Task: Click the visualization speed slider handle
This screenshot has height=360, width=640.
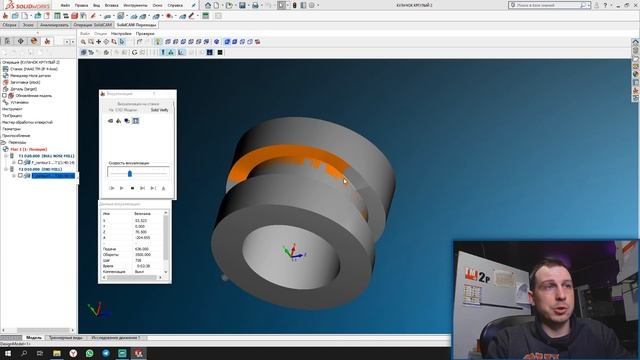Action: [130, 173]
